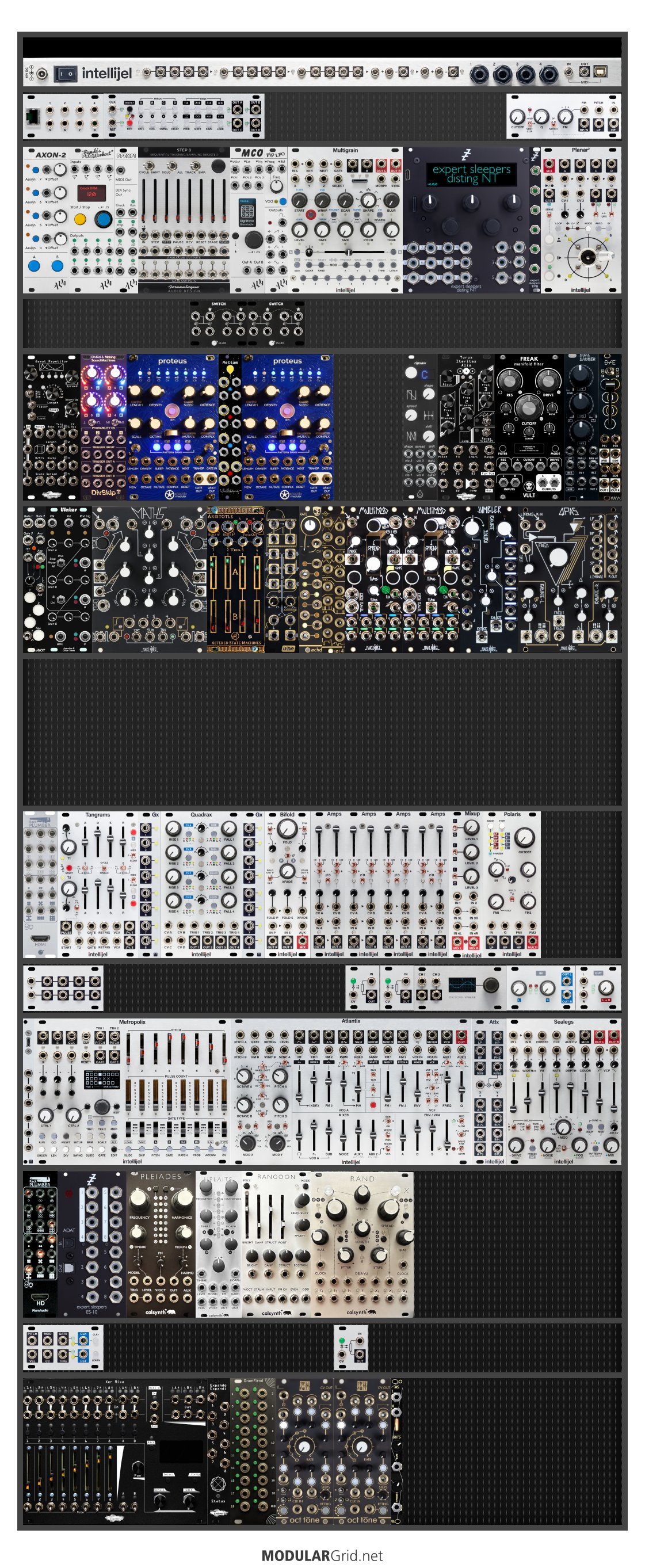The width and height of the screenshot is (645, 1568).
Task: Click the small oscilloscope display in the 1U row
Action: click(x=462, y=985)
